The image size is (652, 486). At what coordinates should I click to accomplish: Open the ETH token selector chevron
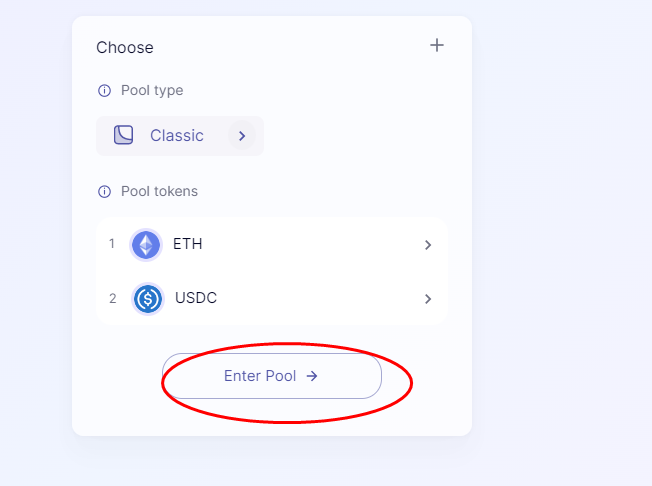coord(428,245)
